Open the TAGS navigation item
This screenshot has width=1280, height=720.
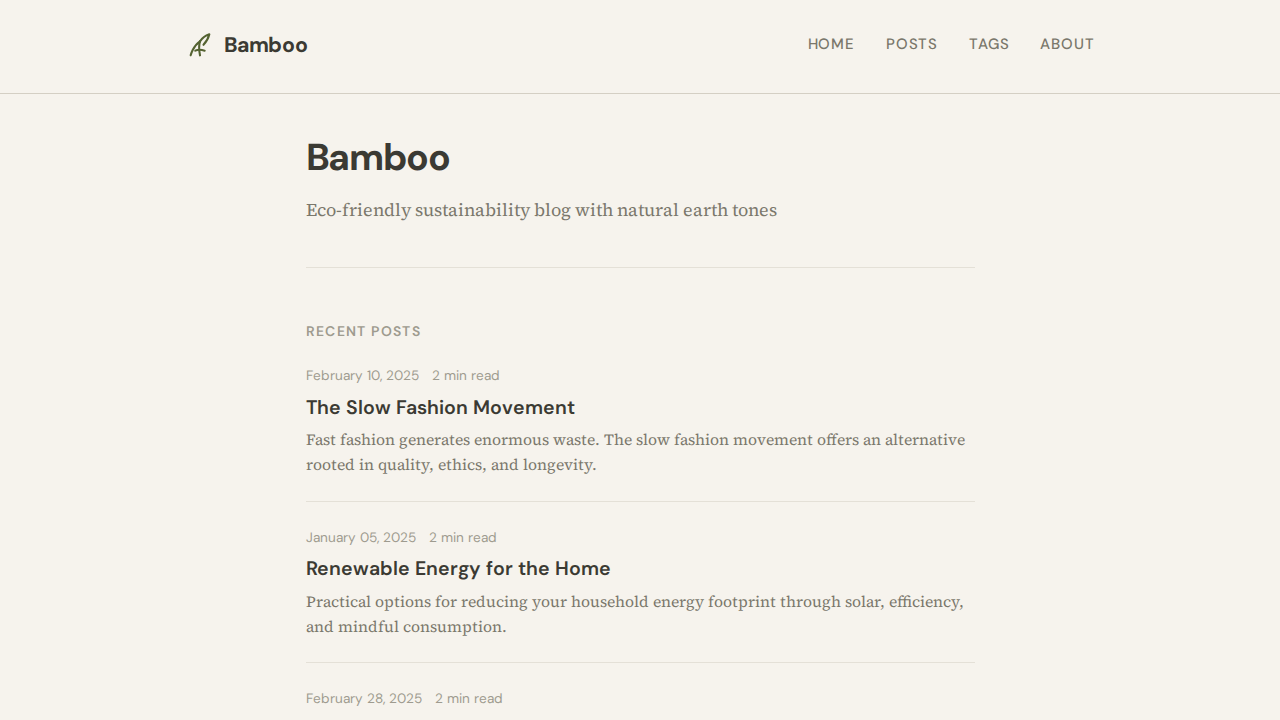pyautogui.click(x=988, y=44)
